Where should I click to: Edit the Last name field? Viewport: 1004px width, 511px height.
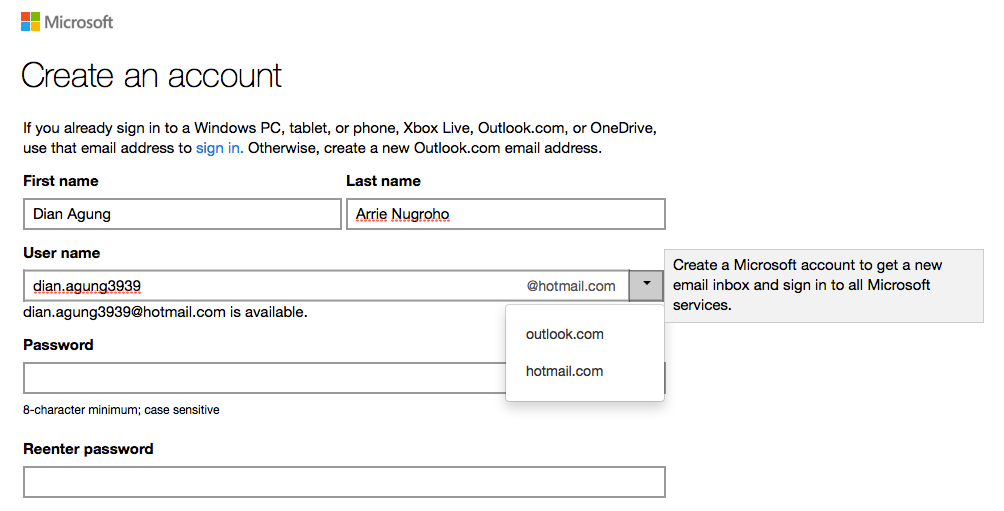(x=506, y=214)
